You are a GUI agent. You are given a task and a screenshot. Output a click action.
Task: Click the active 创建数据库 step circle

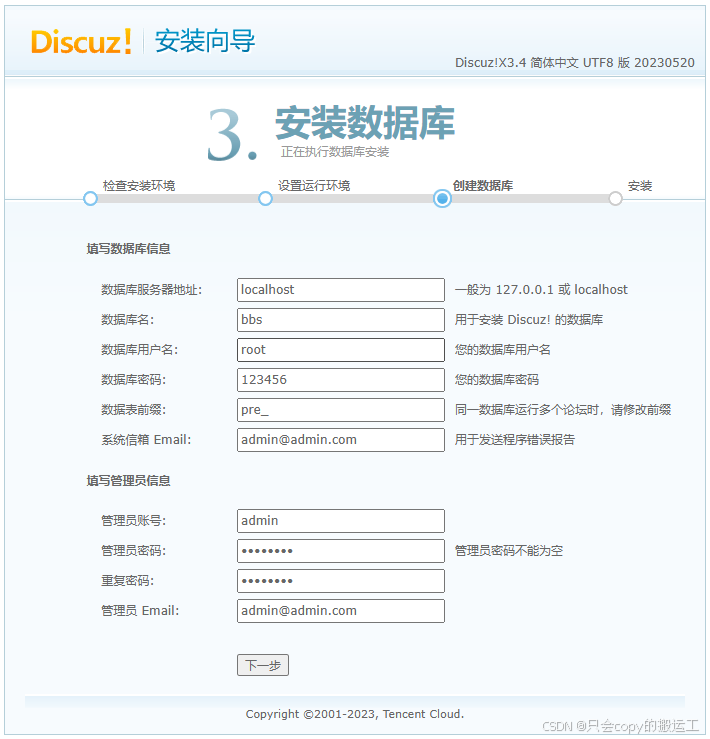(442, 198)
